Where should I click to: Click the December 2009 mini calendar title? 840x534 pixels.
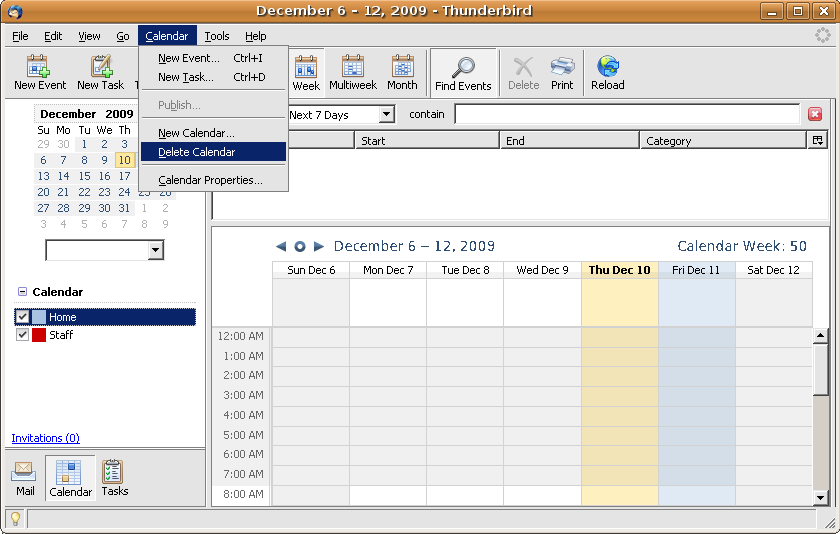click(87, 114)
